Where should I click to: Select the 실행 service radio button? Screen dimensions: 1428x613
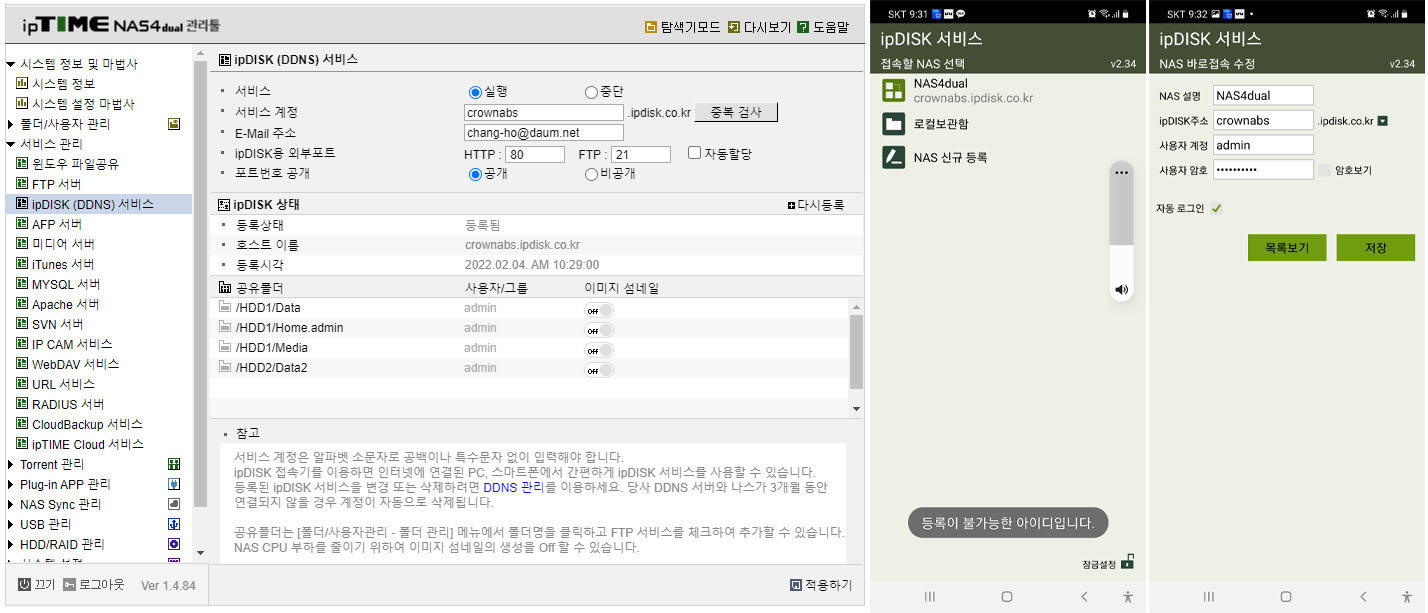pos(476,92)
